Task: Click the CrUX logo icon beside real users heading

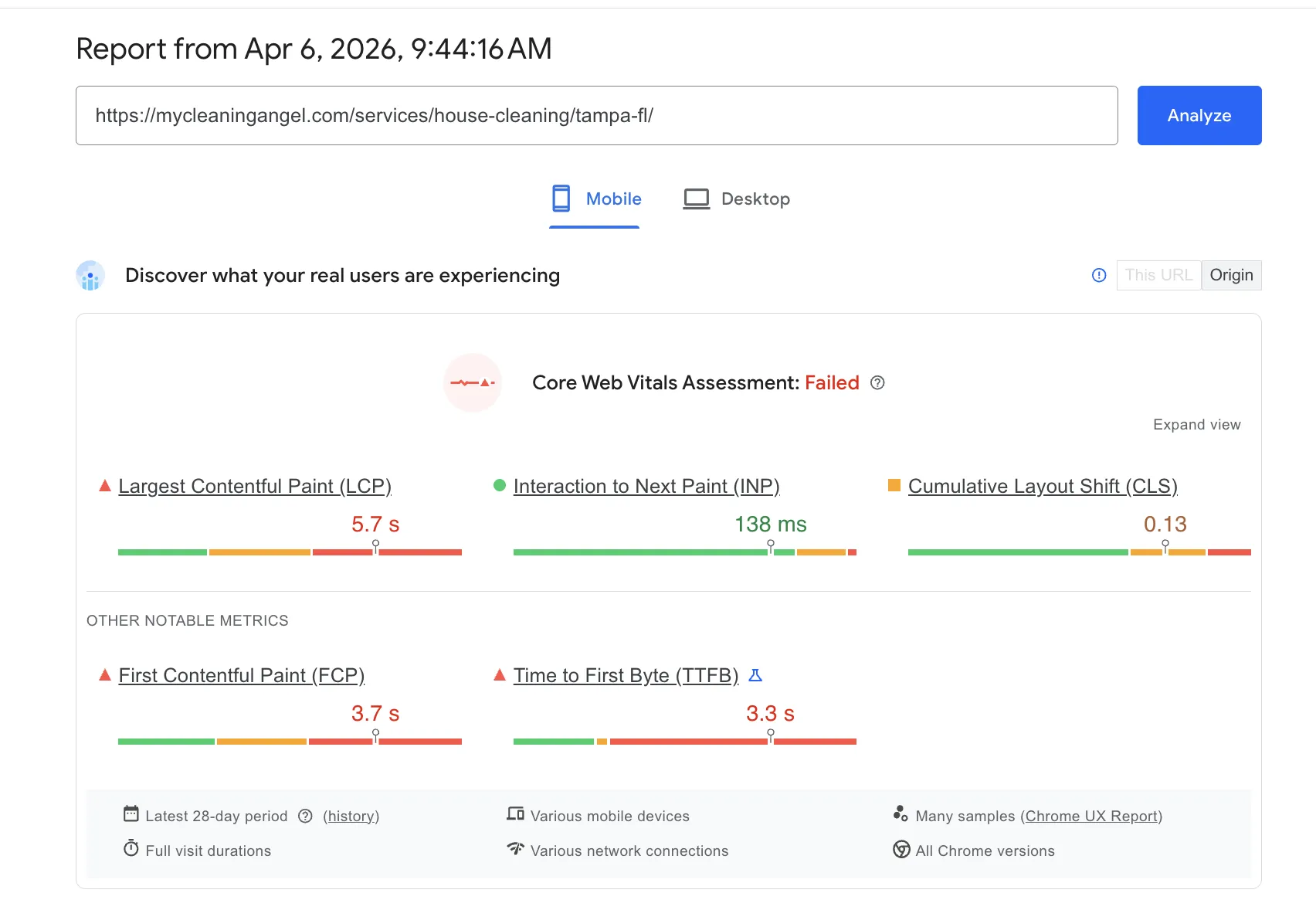Action: coord(90,276)
